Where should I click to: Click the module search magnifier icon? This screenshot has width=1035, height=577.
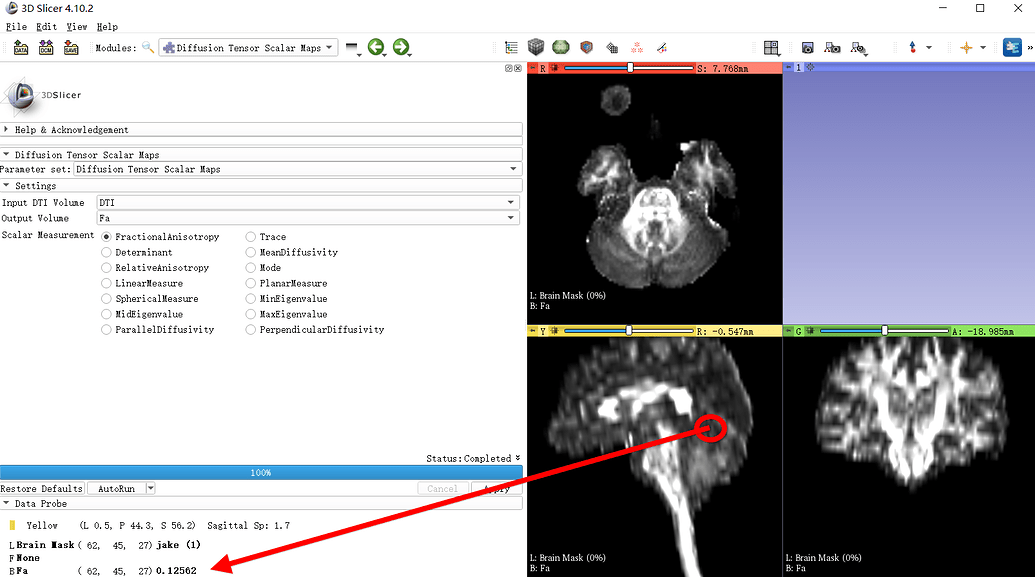148,47
